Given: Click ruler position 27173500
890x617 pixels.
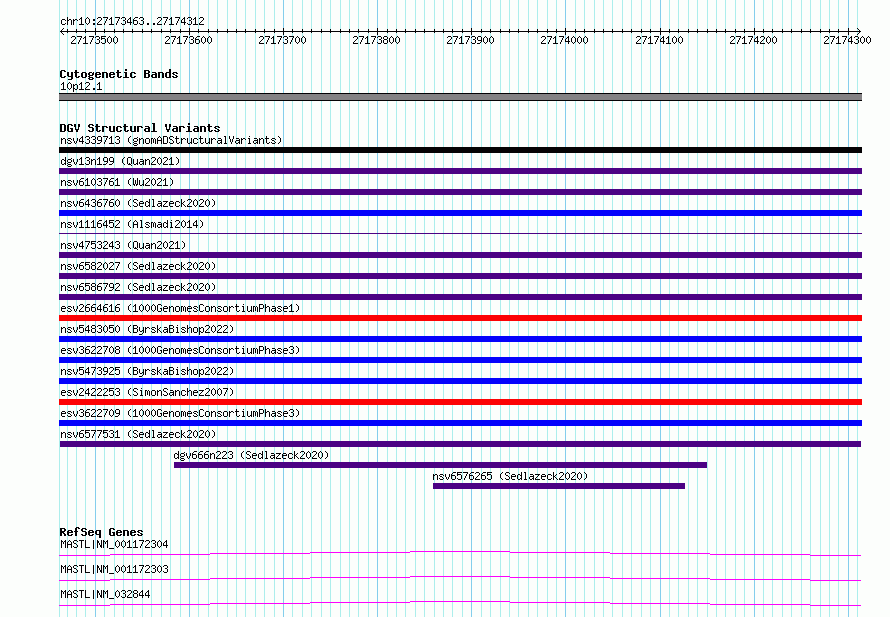Looking at the screenshot, I should 94,40.
